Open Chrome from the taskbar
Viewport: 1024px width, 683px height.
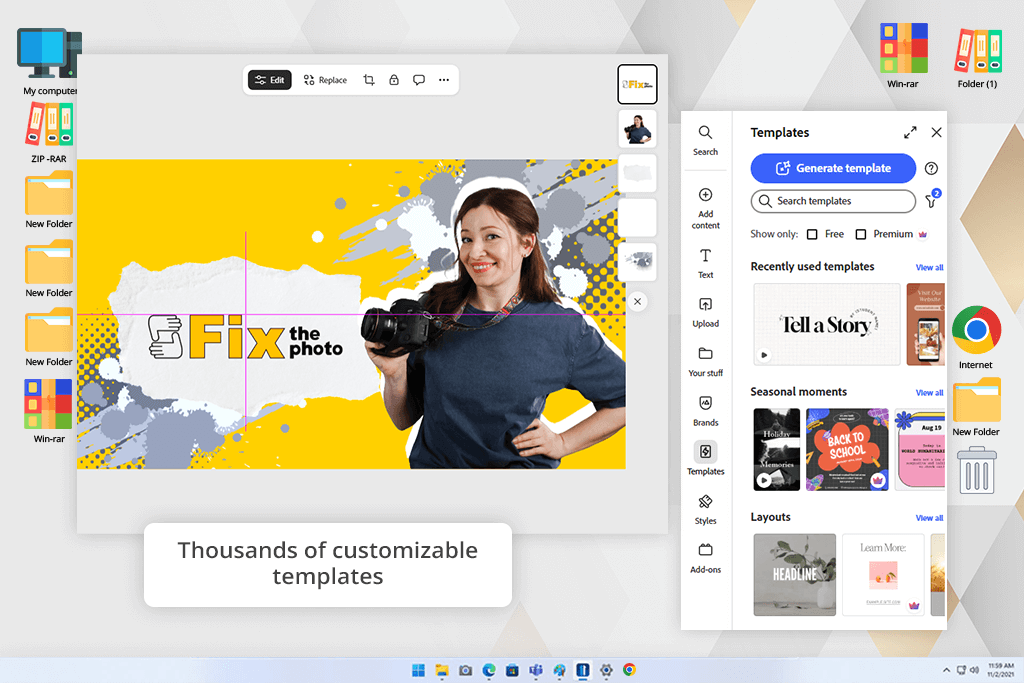[x=630, y=670]
